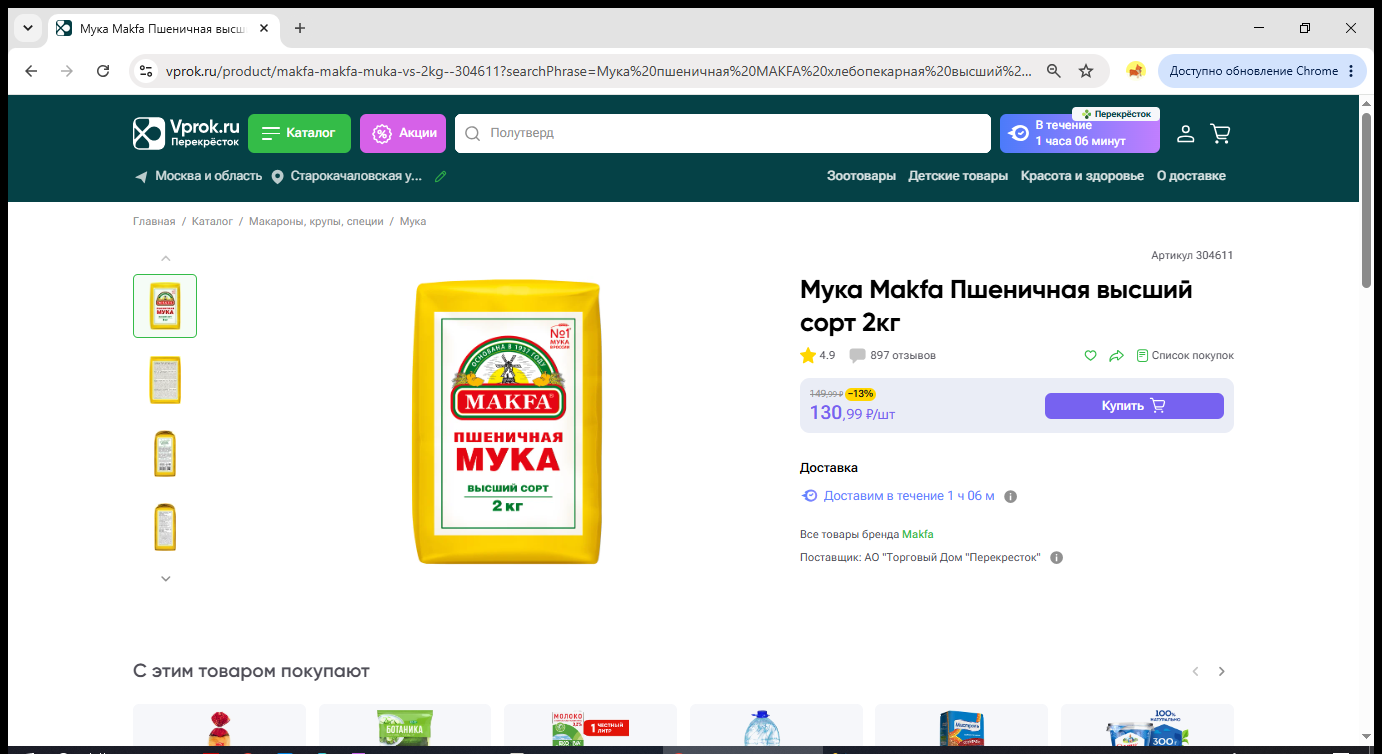Viewport: 1382px width, 754px height.
Task: Select the fourth product thumbnail
Action: (x=165, y=528)
